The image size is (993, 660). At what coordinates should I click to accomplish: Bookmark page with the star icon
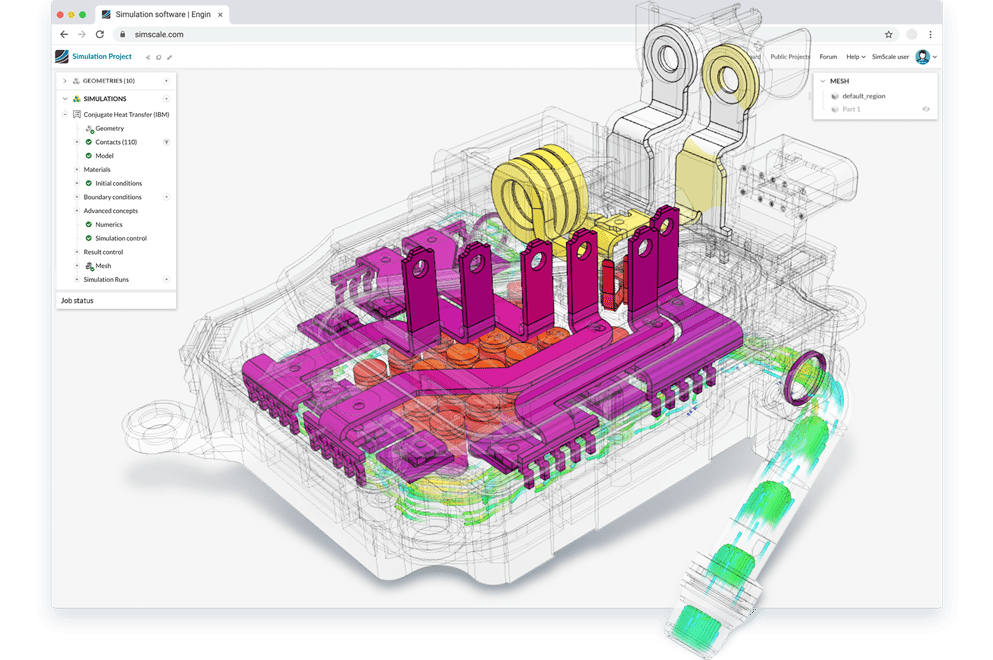(x=888, y=34)
